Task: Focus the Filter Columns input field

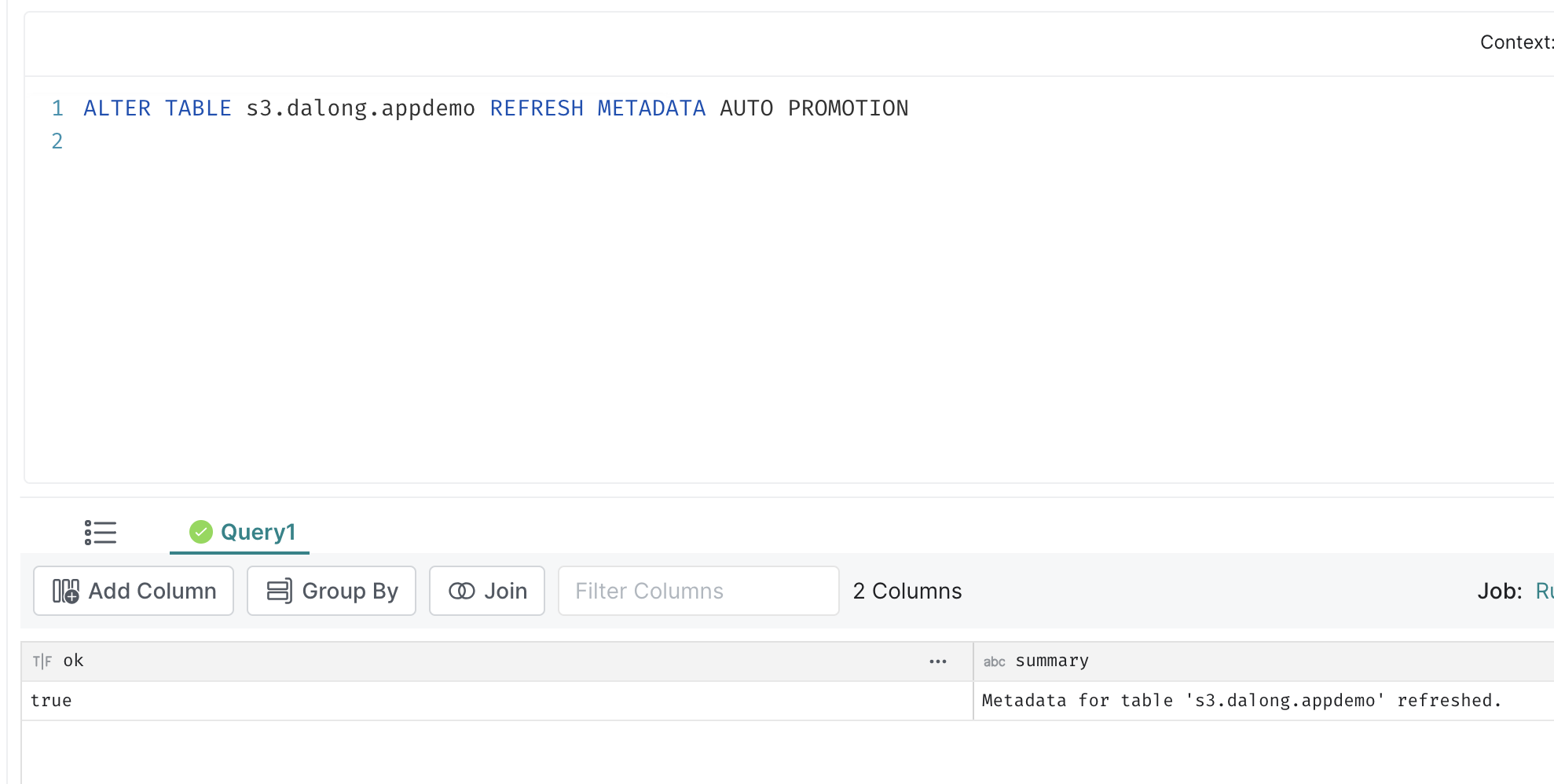Action: (x=698, y=591)
